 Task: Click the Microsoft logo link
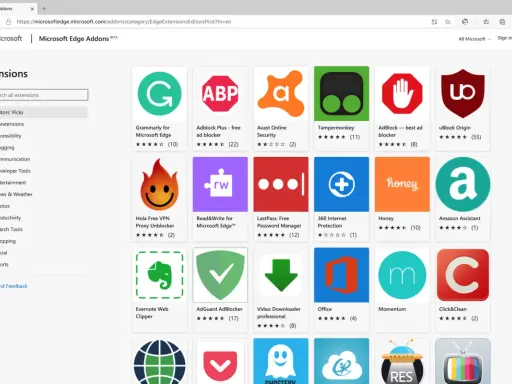coord(11,38)
